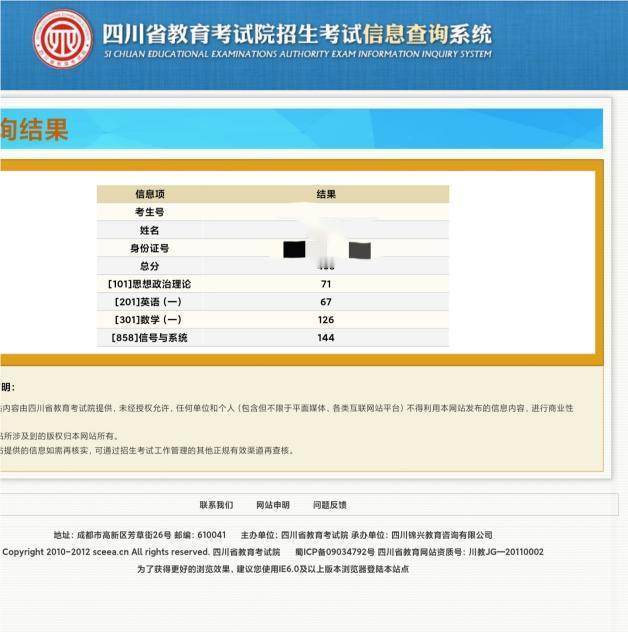
Task: Open the 问题反馈 footer link
Action: coord(330,505)
